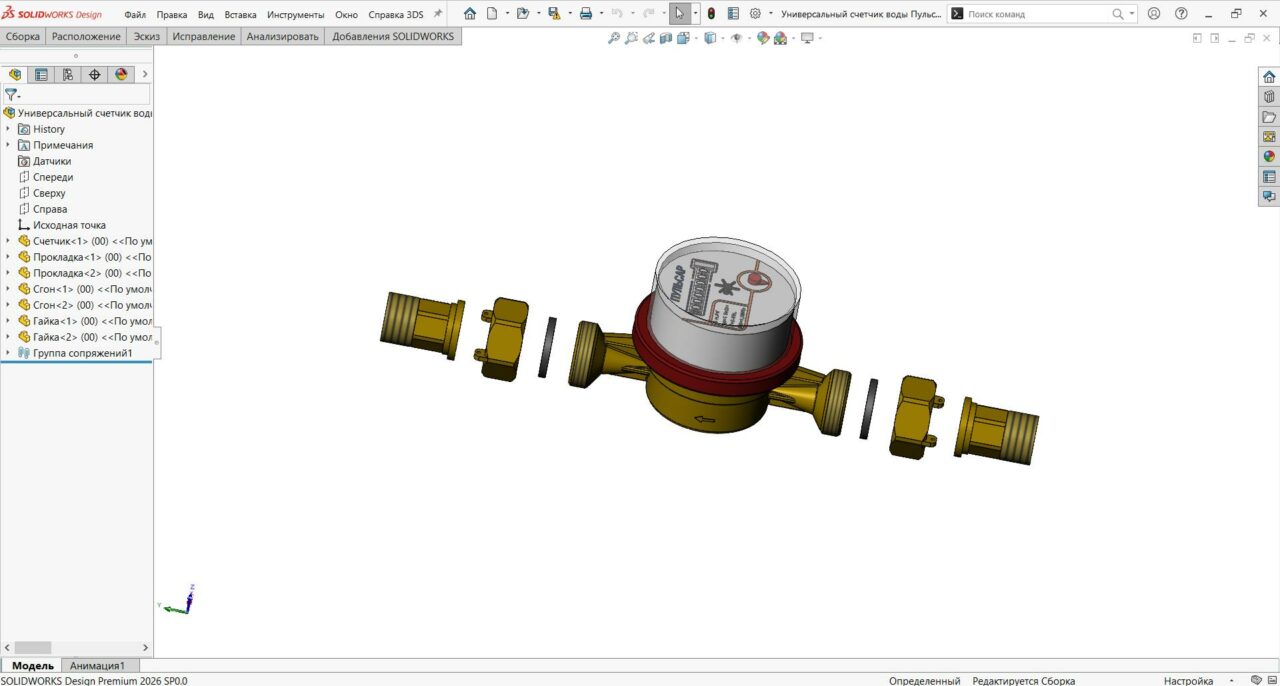The width and height of the screenshot is (1280, 686).
Task: Toggle the selection arrow tool
Action: [680, 14]
